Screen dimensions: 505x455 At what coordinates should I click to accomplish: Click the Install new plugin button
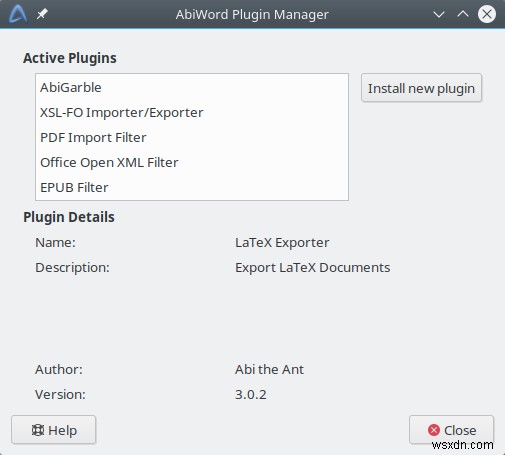click(x=421, y=88)
